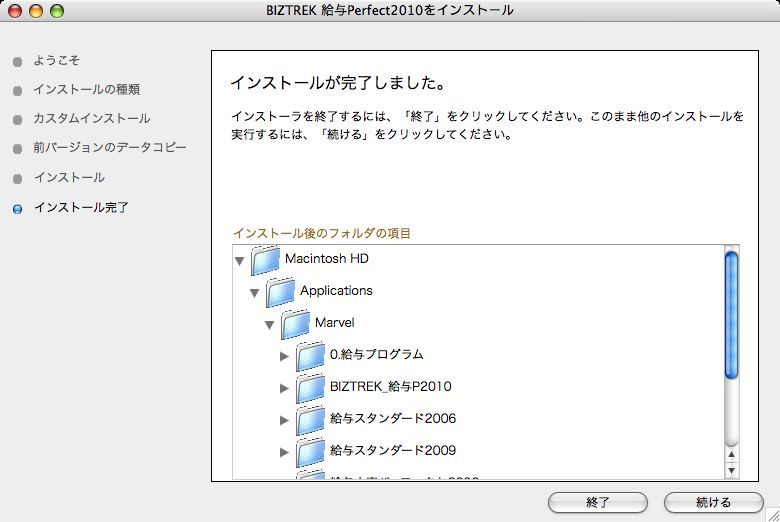Click the scrollbar down arrow
Screen dimensions: 780x522
pyautogui.click(x=731, y=470)
